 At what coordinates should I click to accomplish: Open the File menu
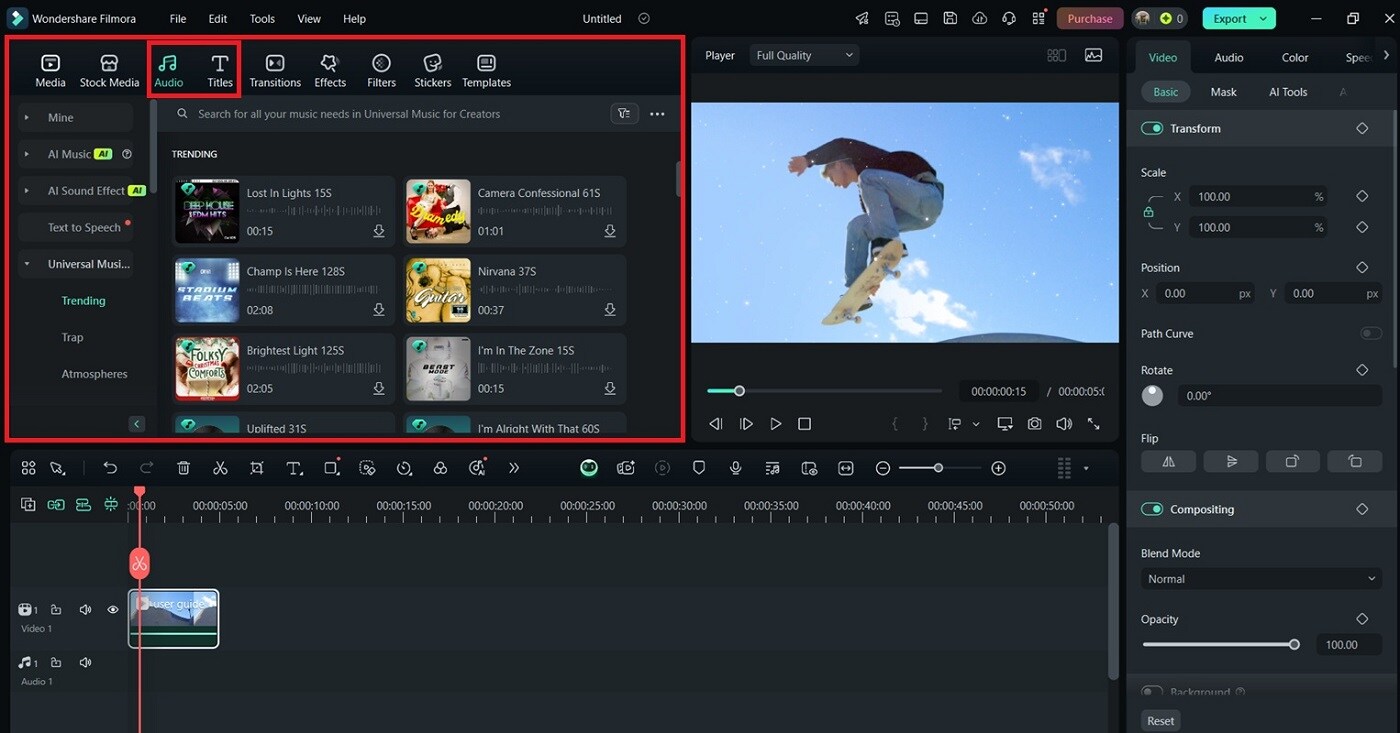tap(178, 19)
